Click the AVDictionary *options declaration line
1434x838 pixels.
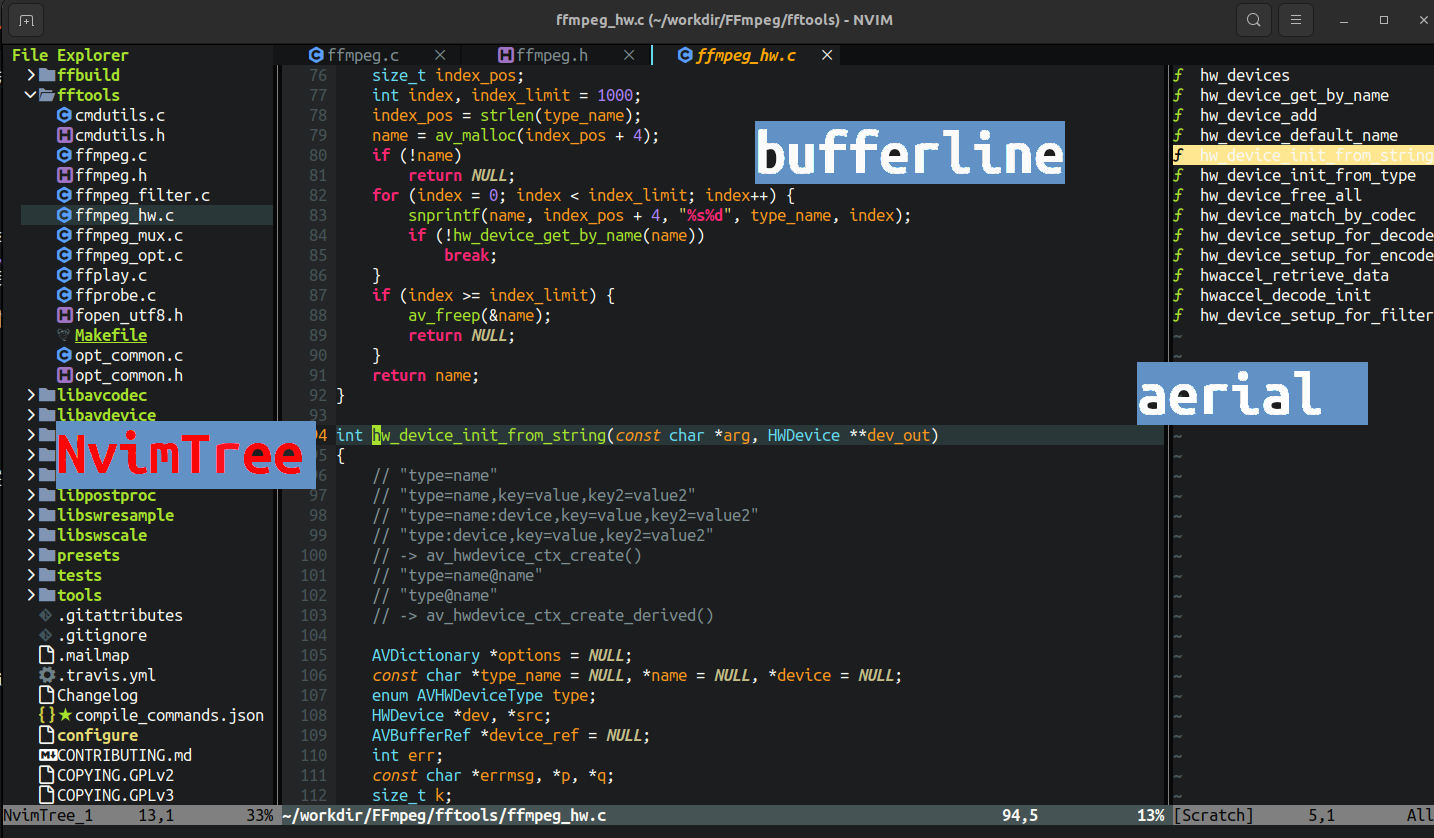point(502,655)
